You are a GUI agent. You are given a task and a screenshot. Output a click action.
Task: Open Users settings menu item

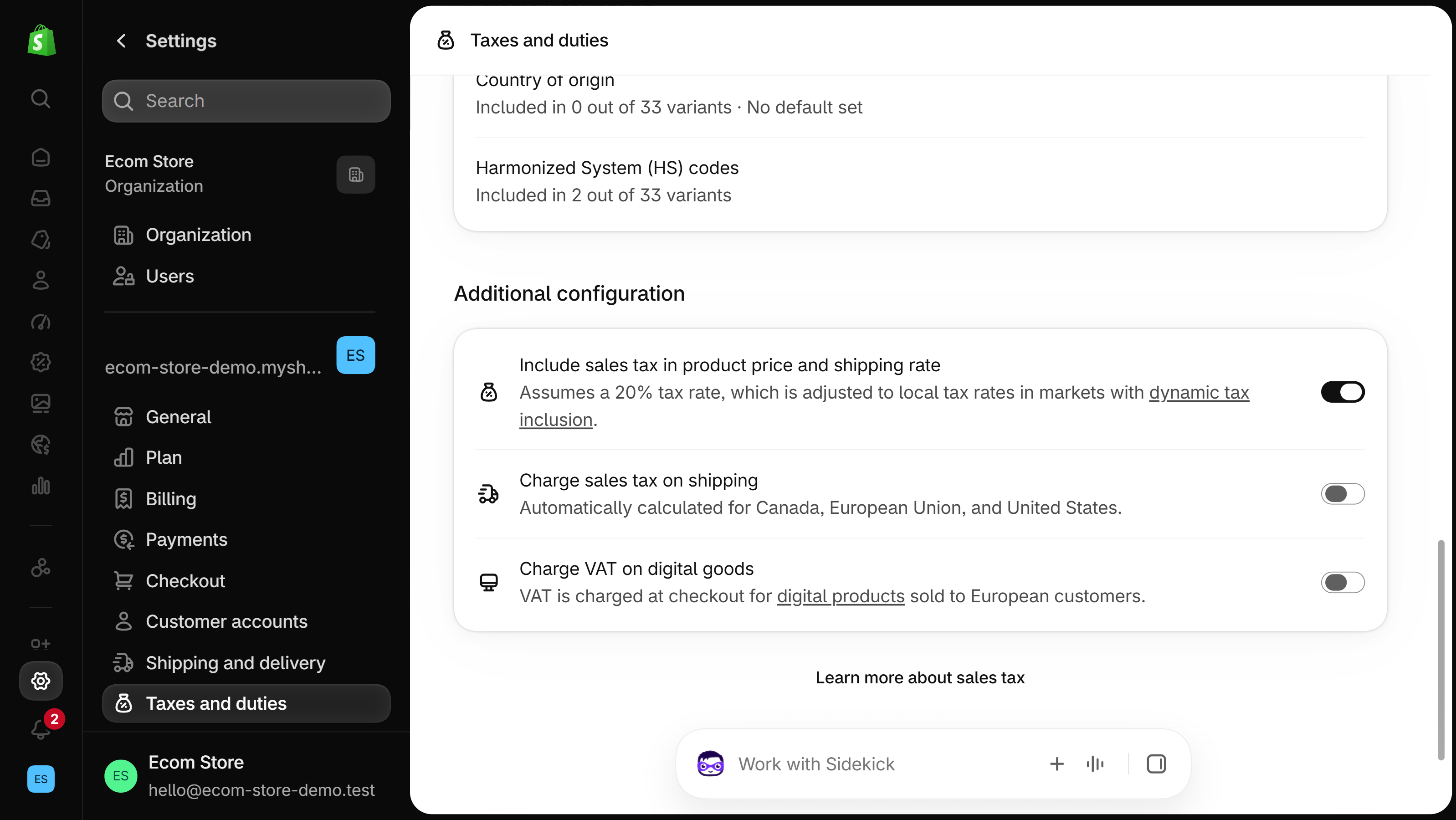click(x=246, y=277)
